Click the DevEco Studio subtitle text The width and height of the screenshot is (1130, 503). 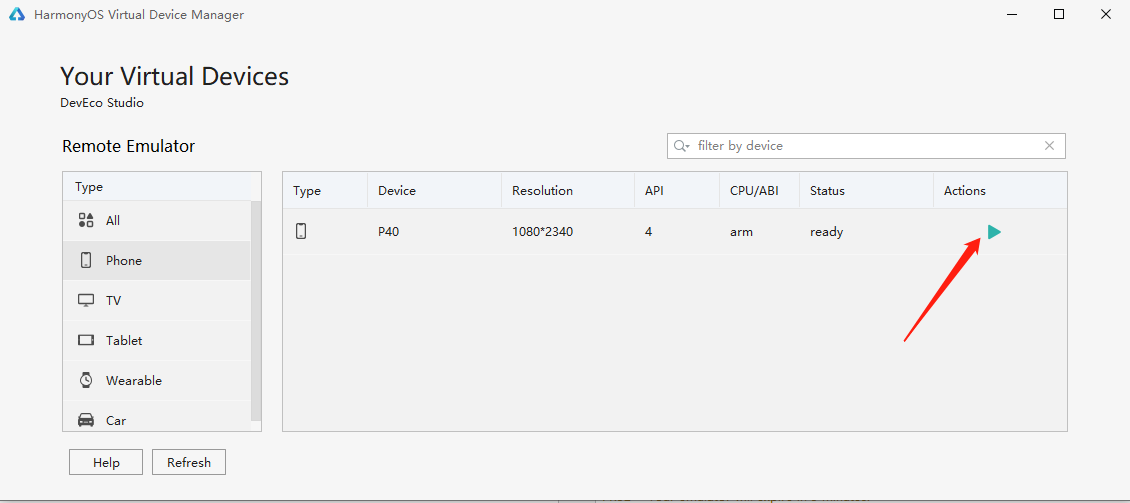pyautogui.click(x=102, y=103)
